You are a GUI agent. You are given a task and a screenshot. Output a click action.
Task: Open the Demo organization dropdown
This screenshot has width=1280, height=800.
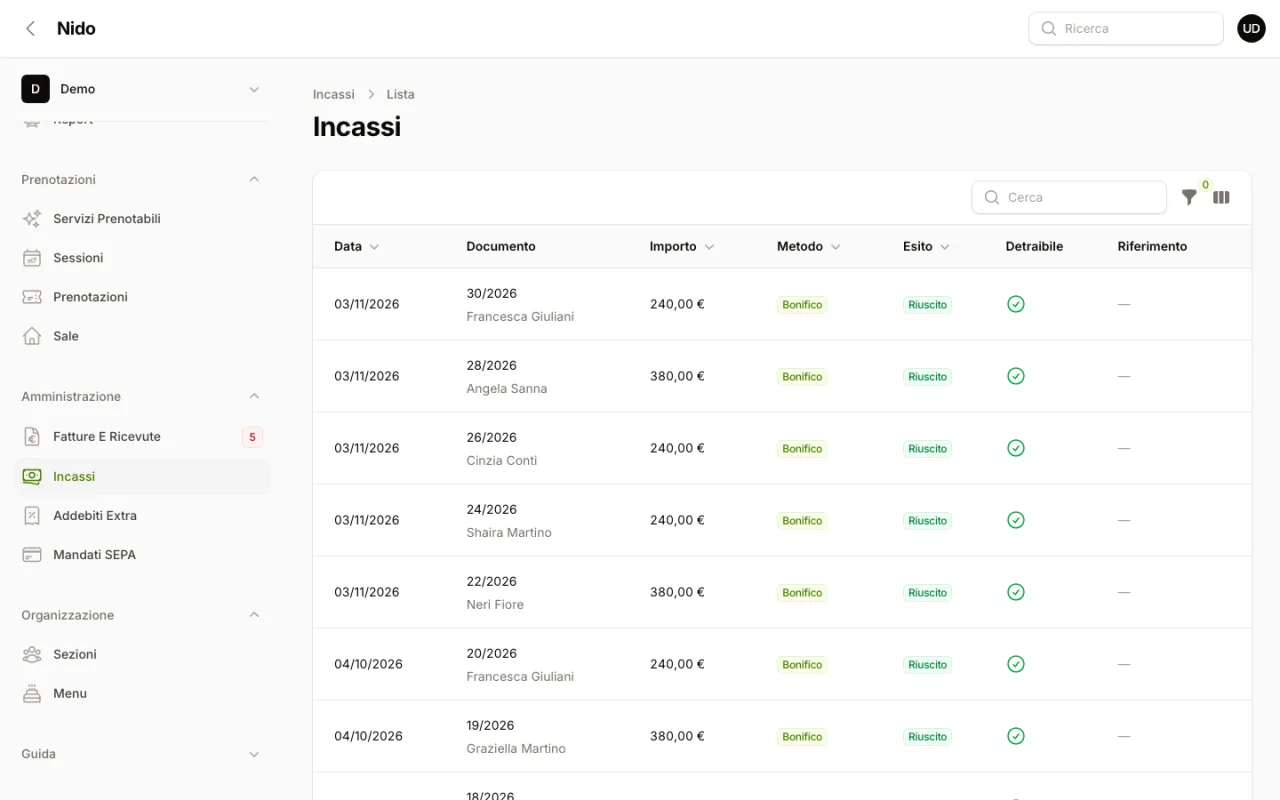pos(142,89)
